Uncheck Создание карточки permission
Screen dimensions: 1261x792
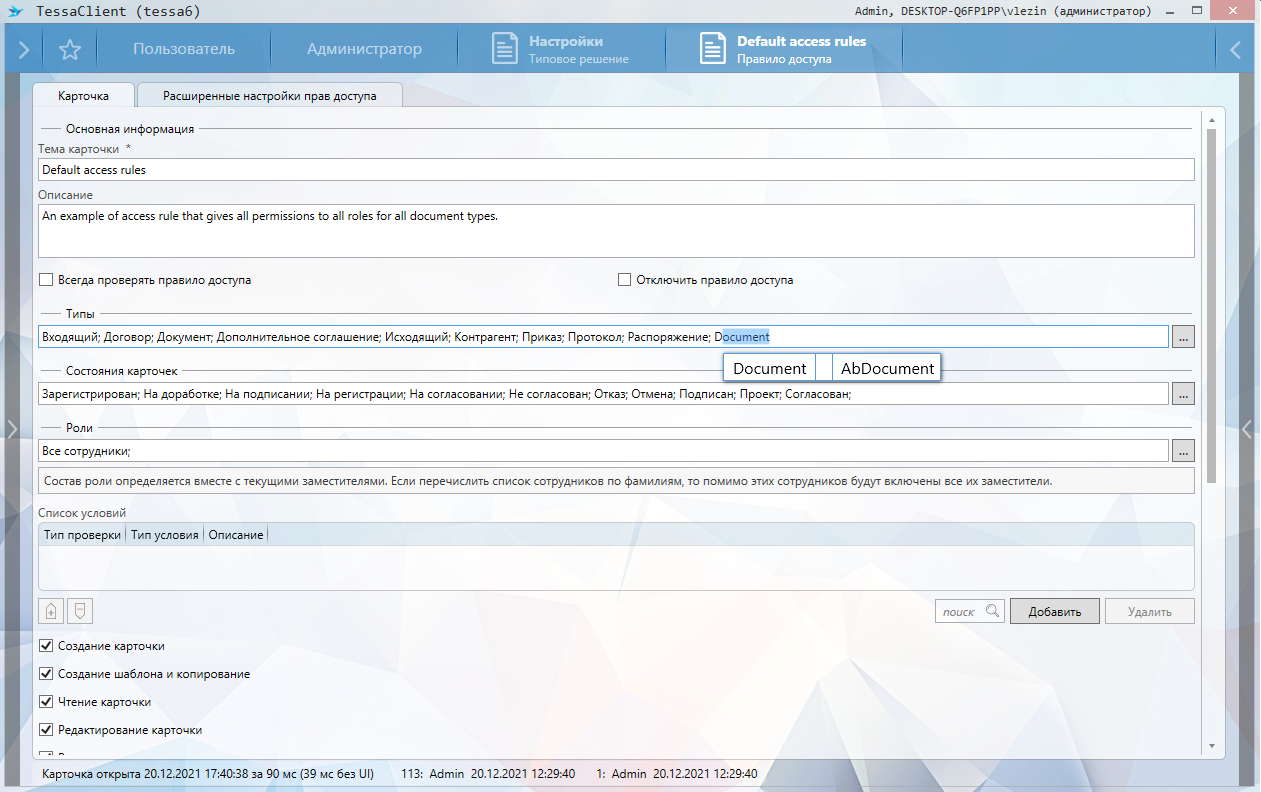point(46,646)
